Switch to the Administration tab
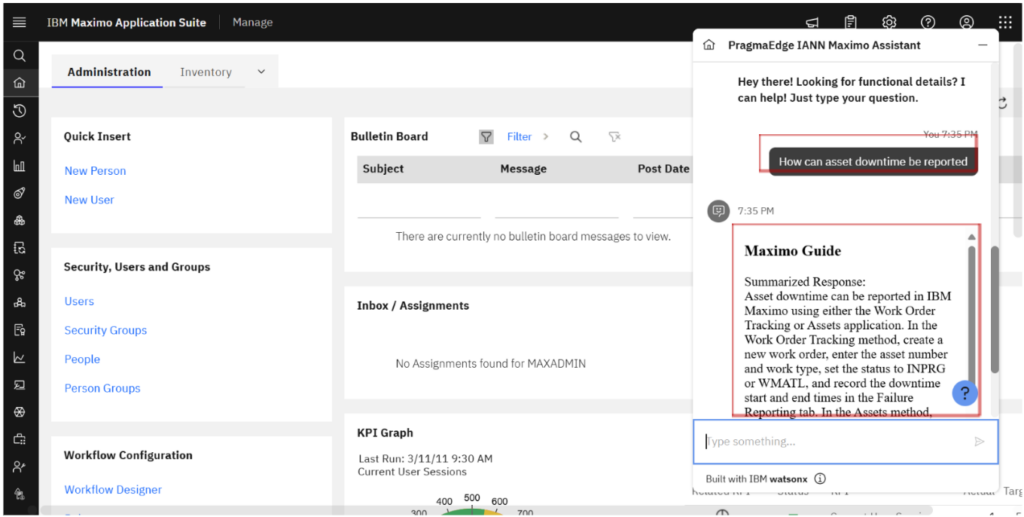 (x=109, y=72)
